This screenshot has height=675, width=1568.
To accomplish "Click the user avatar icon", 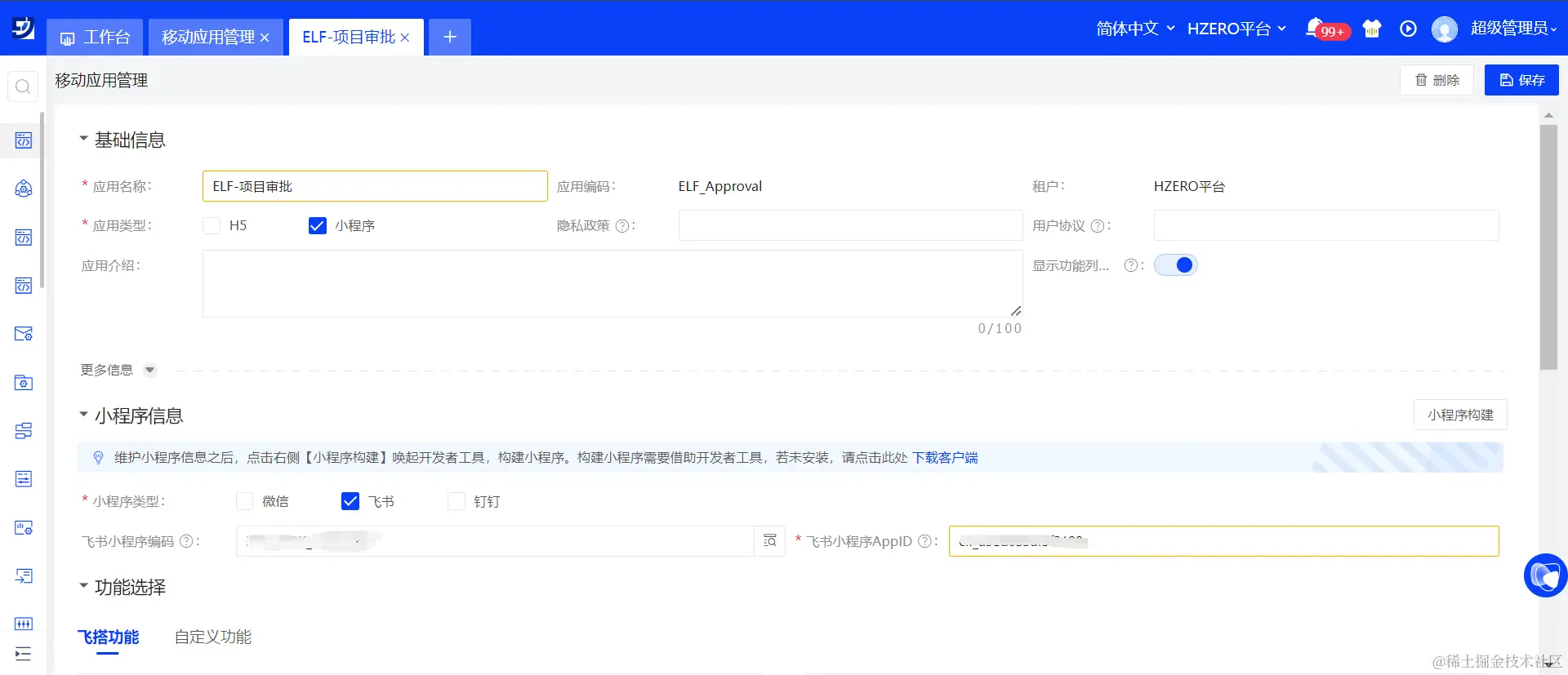I will point(1445,29).
